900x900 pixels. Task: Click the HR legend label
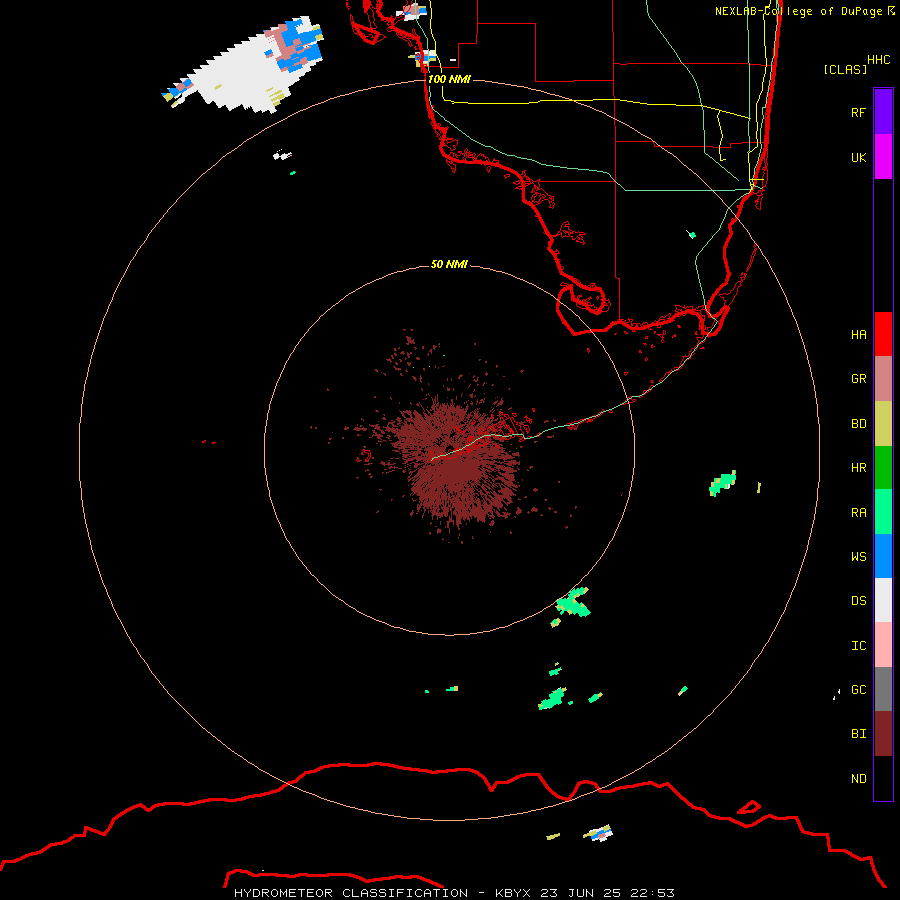tap(858, 468)
